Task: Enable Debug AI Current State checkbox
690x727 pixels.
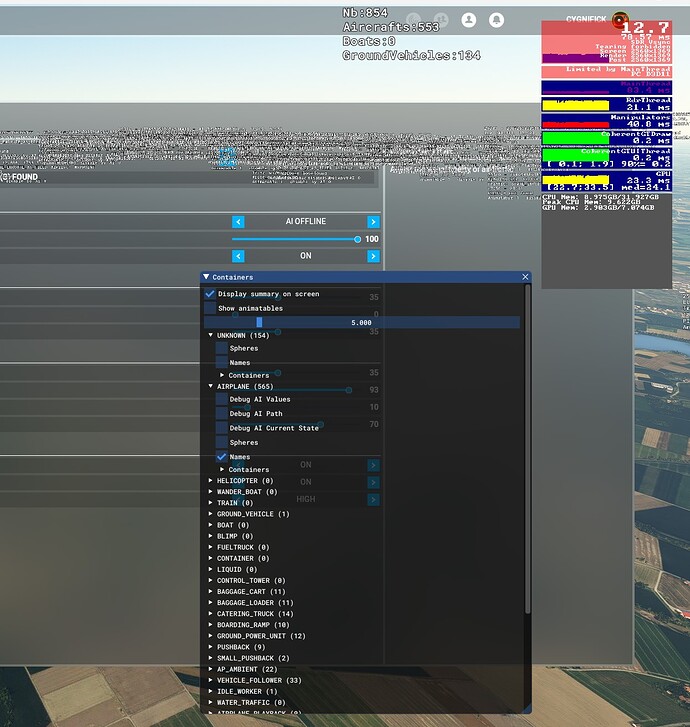Action: pyautogui.click(x=222, y=428)
